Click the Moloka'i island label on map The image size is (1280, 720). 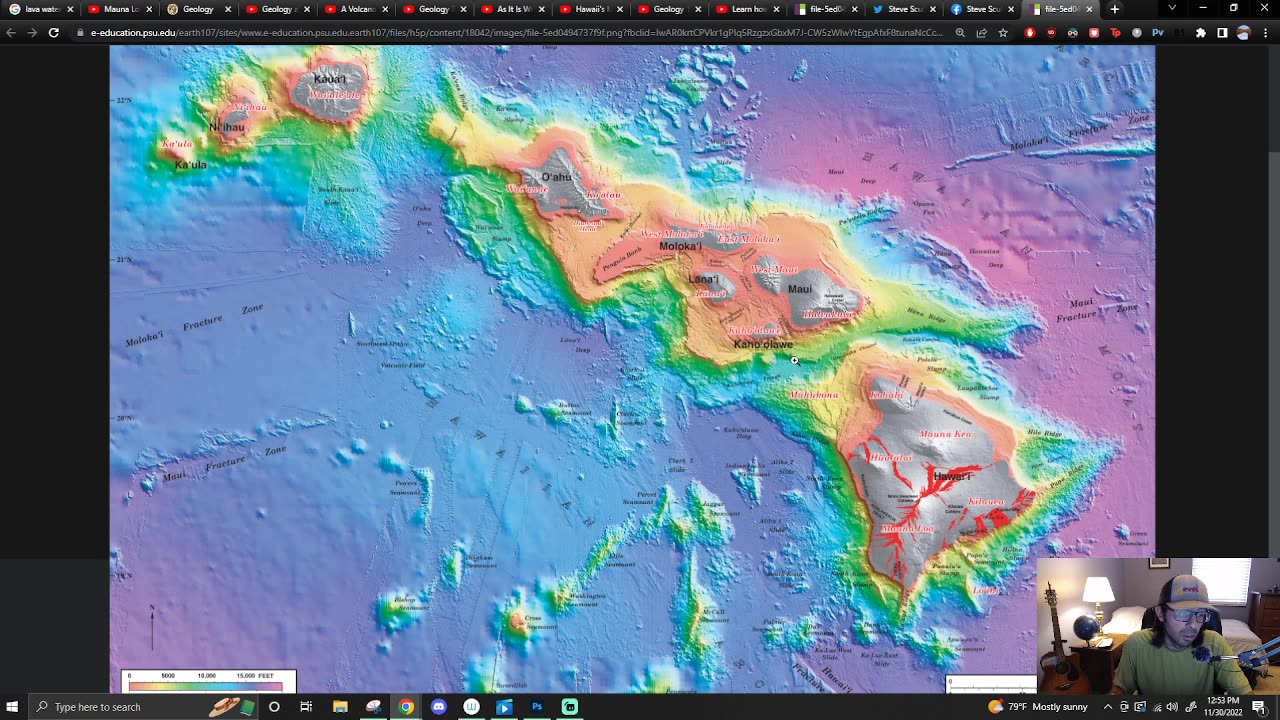point(680,246)
